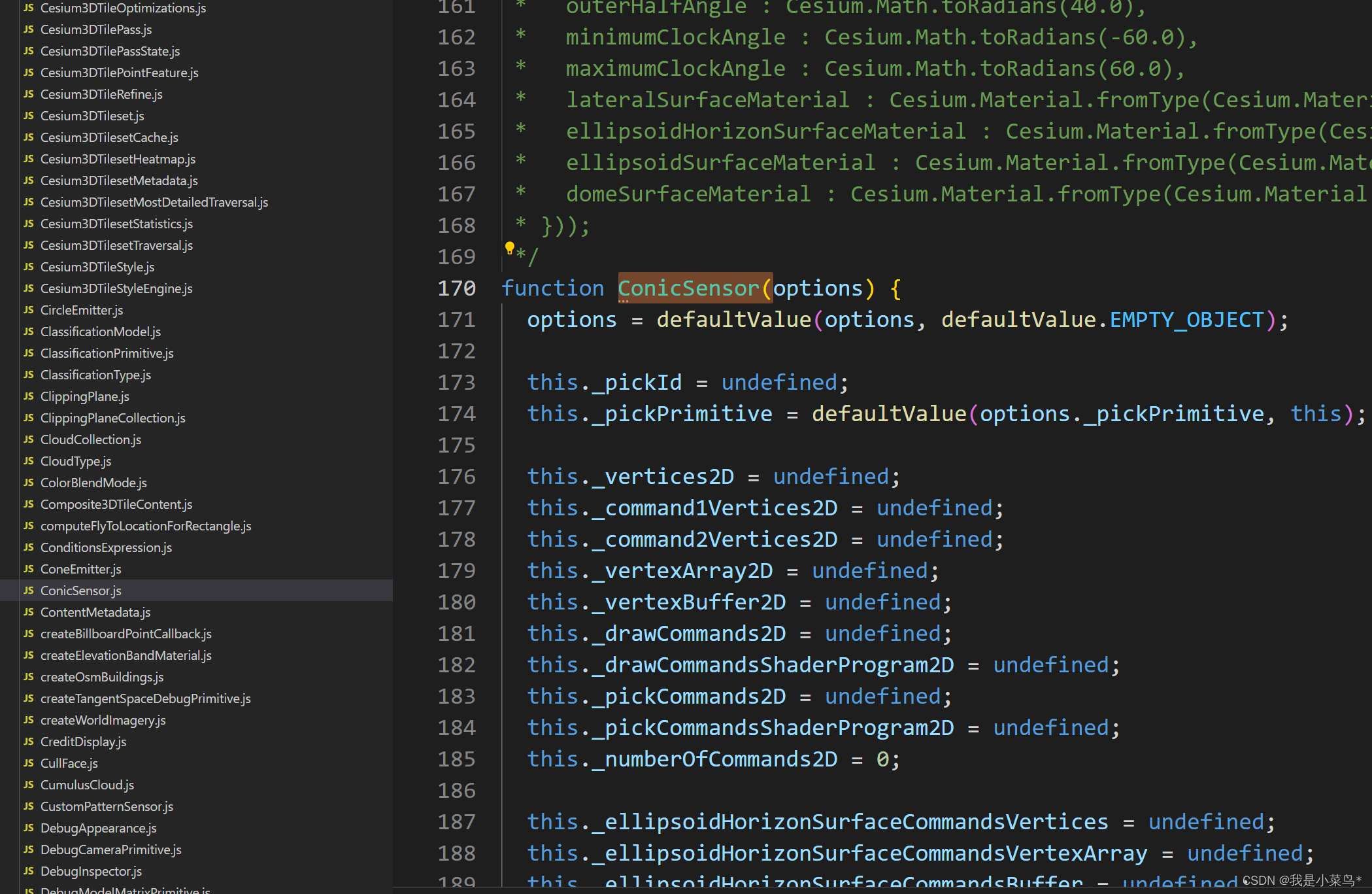This screenshot has height=894, width=1372.
Task: Click EMPTY_OBJECT in line 171
Action: click(x=1186, y=320)
